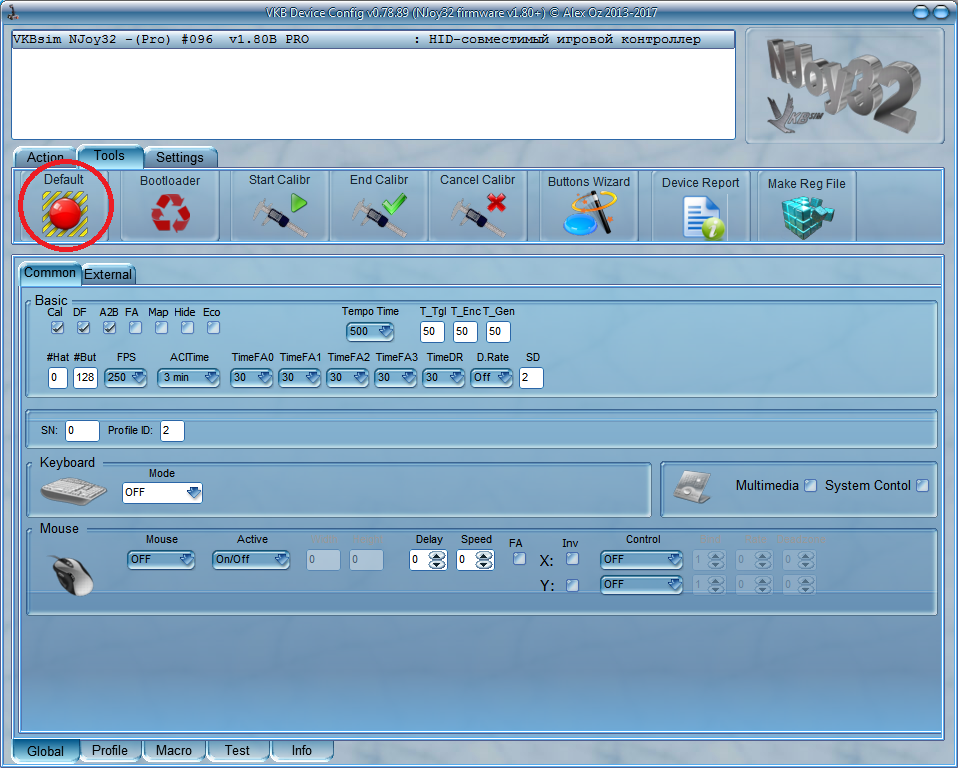
Task: Toggle the mouse FA checkbox
Action: pyautogui.click(x=519, y=558)
